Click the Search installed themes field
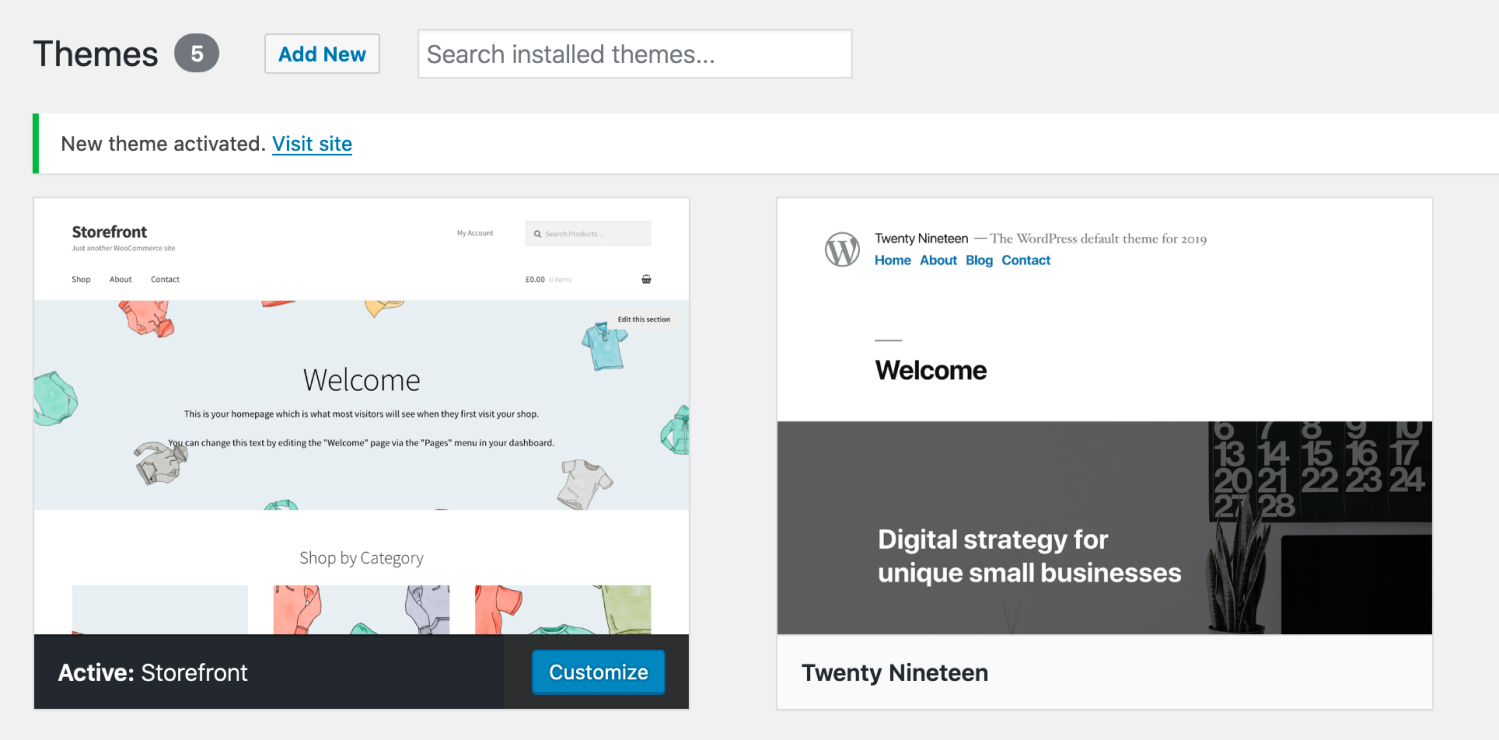This screenshot has width=1499, height=740. 634,53
